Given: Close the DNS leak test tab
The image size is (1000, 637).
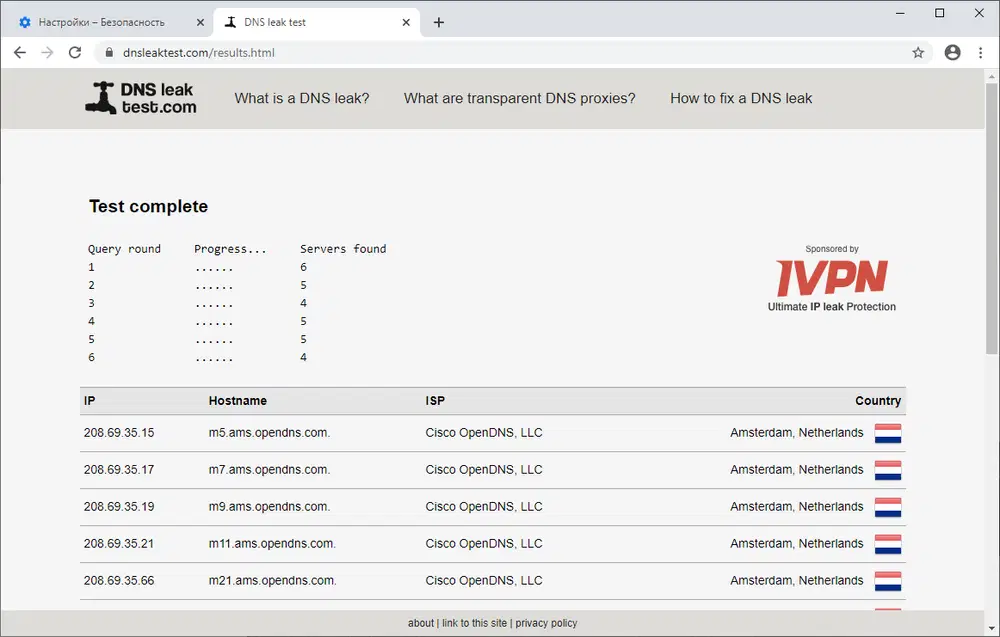Looking at the screenshot, I should point(406,22).
